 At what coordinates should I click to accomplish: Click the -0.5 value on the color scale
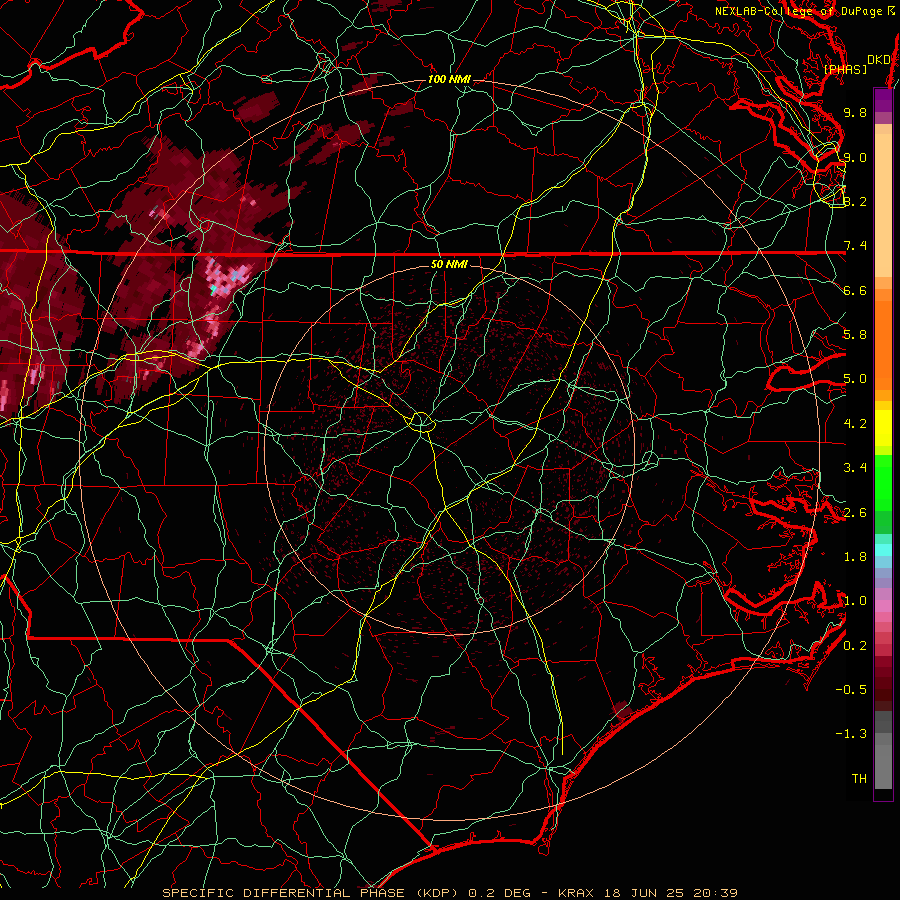(851, 690)
